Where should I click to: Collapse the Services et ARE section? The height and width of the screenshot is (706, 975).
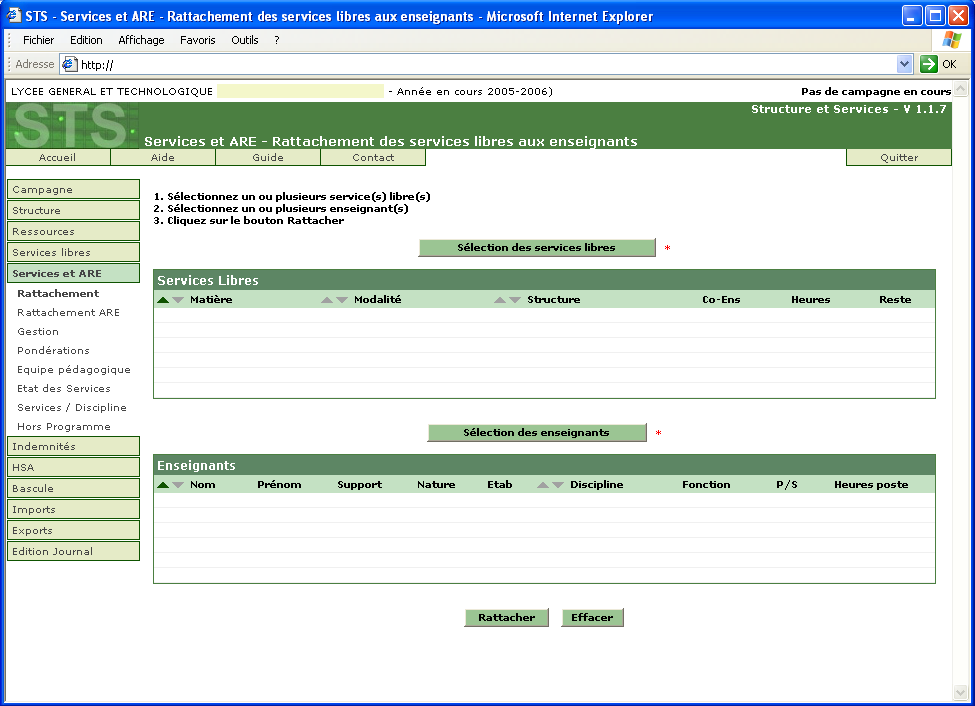tap(73, 274)
